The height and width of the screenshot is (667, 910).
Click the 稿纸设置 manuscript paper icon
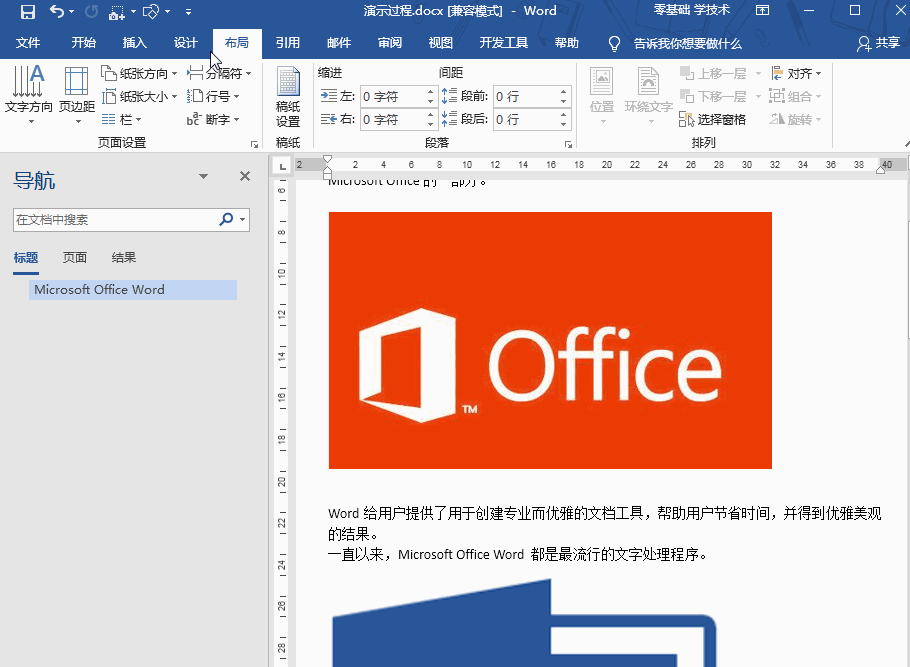[288, 97]
